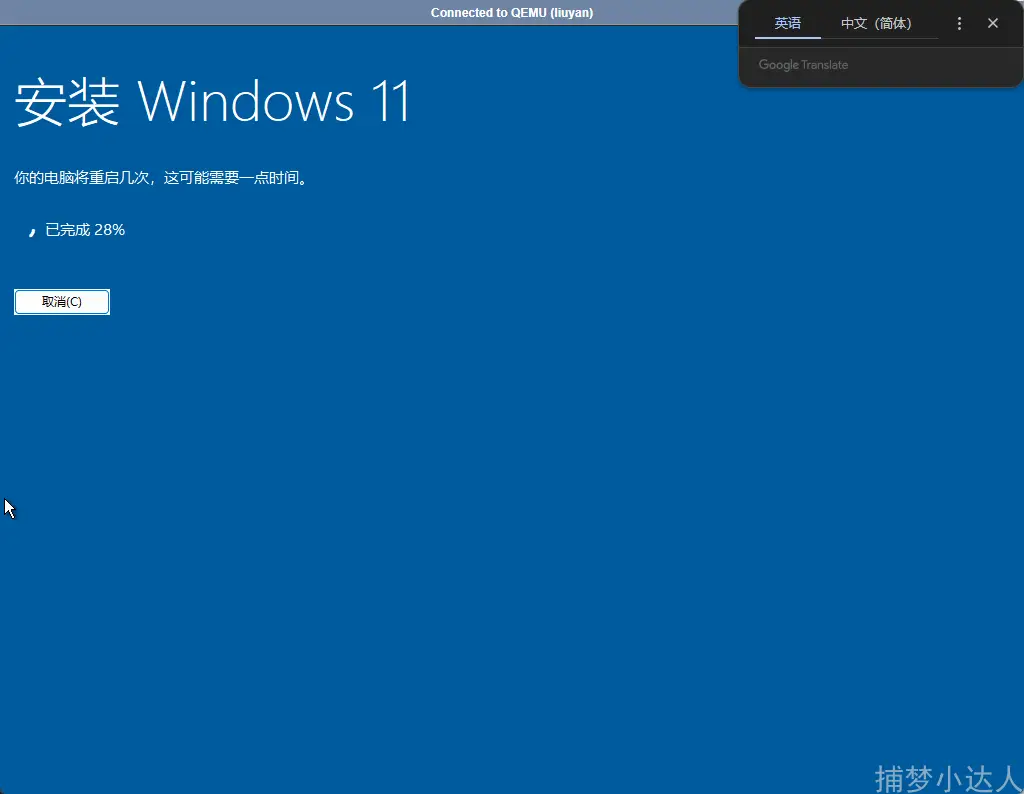1024x794 pixels.
Task: Click the word 'Translate' in popup footer
Action: [x=825, y=65]
